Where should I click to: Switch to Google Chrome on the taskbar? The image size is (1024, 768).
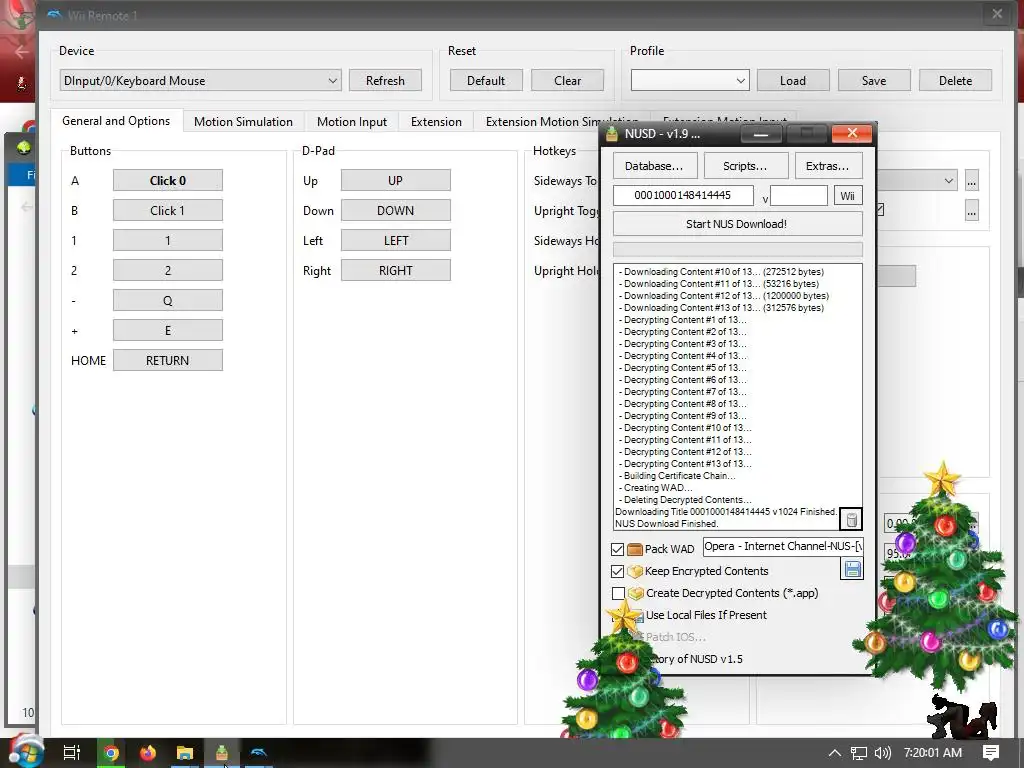tap(112, 753)
